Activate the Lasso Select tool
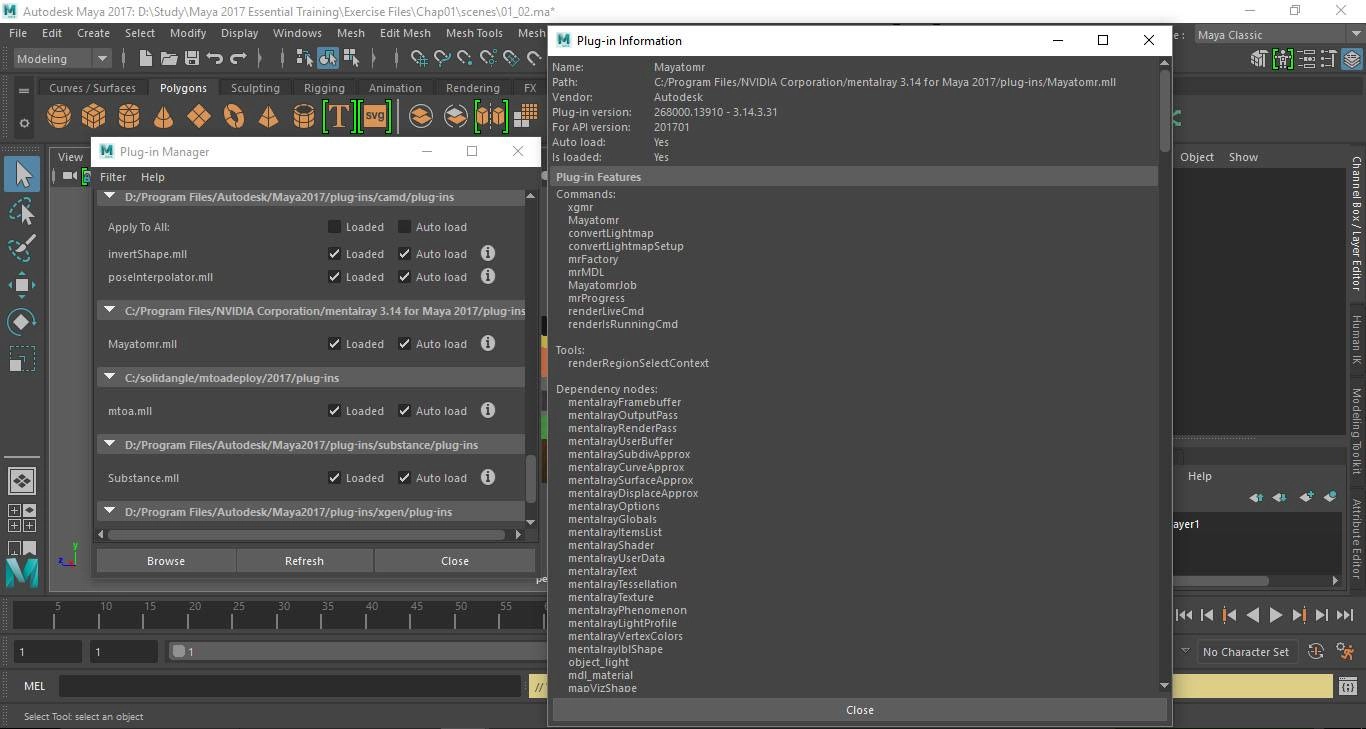The width and height of the screenshot is (1366, 729). (x=22, y=212)
